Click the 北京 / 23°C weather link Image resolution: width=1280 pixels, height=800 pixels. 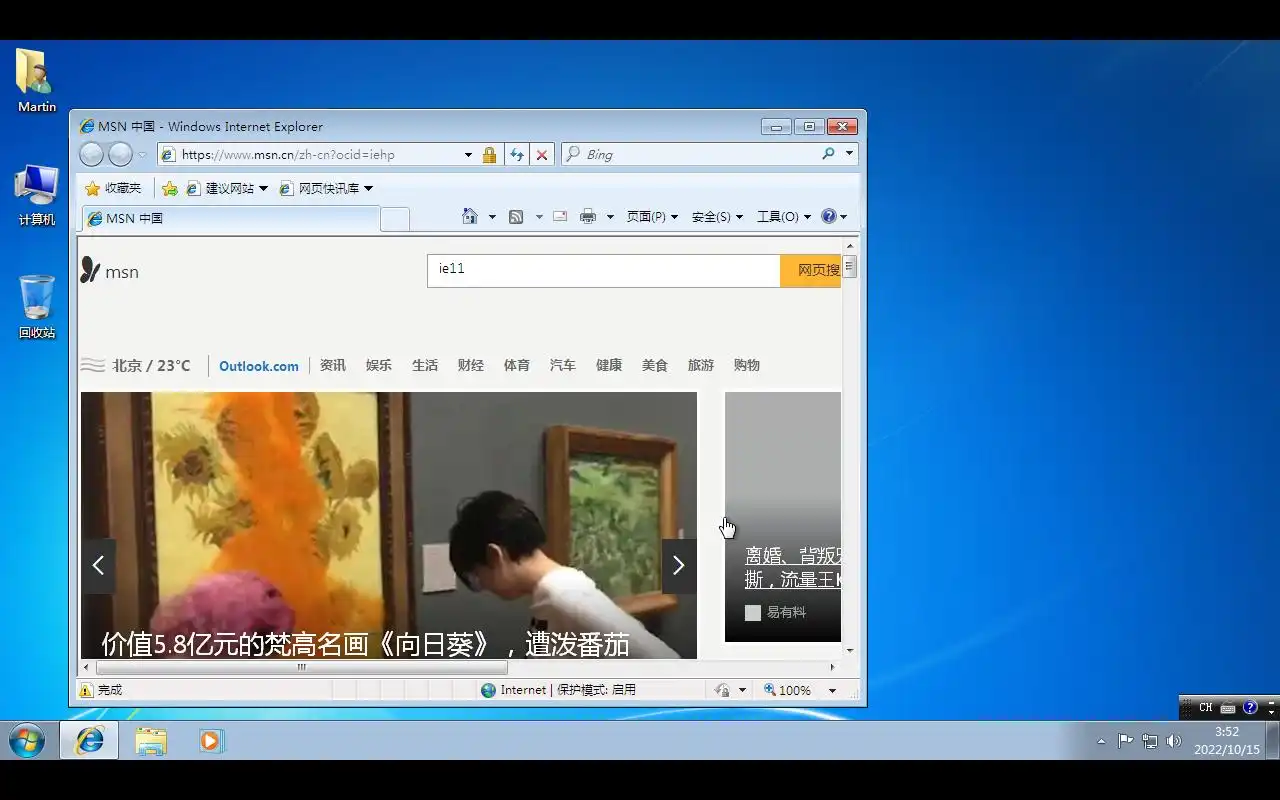pos(136,365)
